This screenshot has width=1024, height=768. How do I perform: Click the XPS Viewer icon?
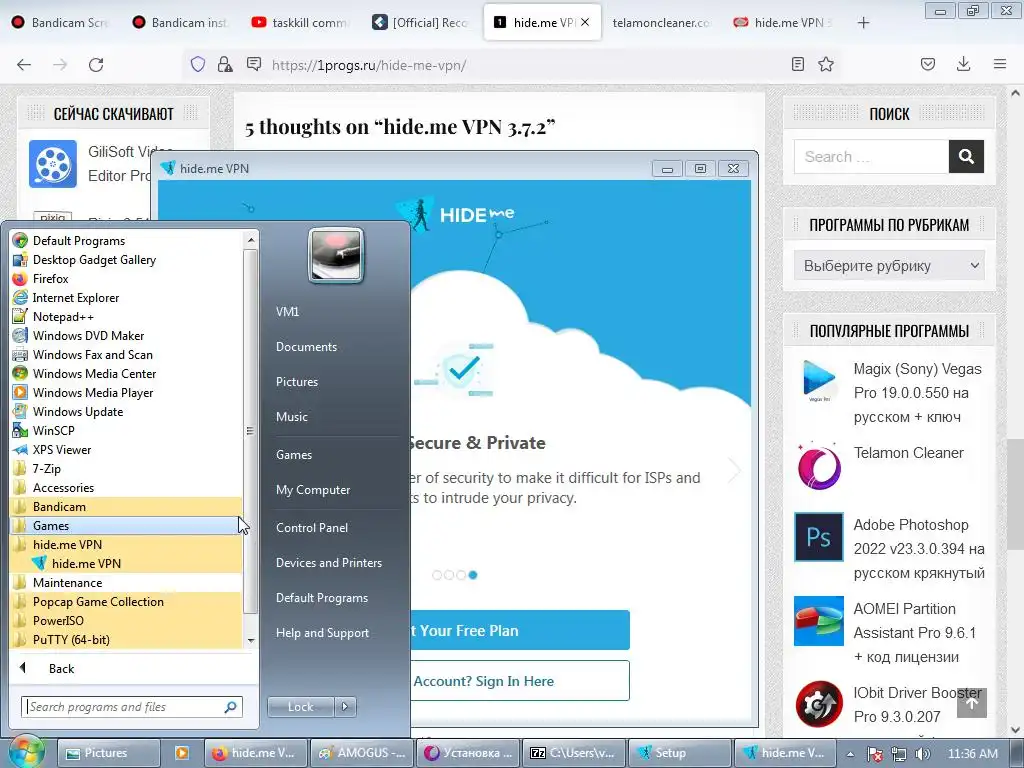click(x=20, y=449)
